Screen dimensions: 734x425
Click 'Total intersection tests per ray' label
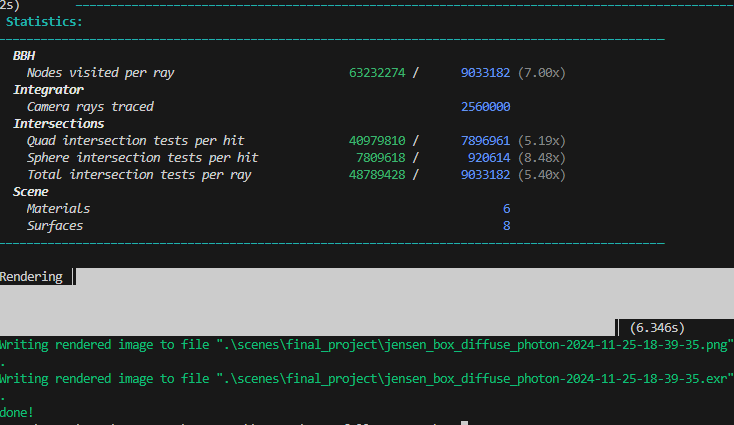click(x=139, y=175)
